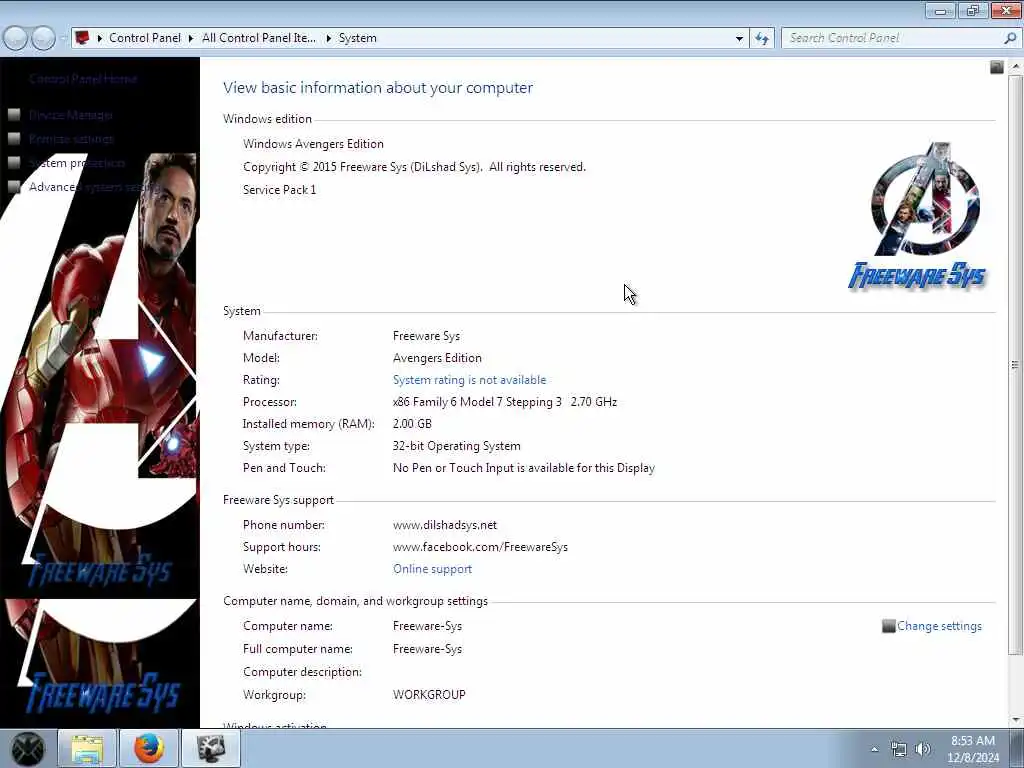The image size is (1024, 768).
Task: Show hidden tray icons arrow
Action: point(874,749)
